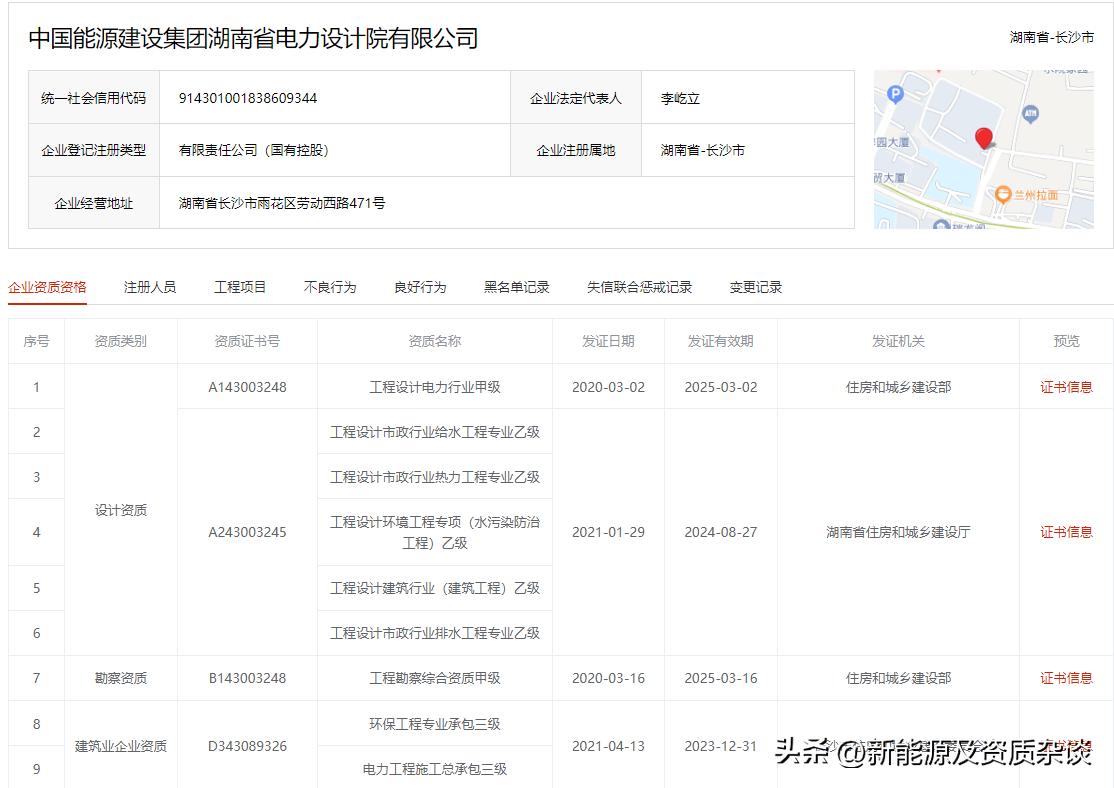
Task: Click the 企业资质资格 highlighted tab
Action: point(47,286)
